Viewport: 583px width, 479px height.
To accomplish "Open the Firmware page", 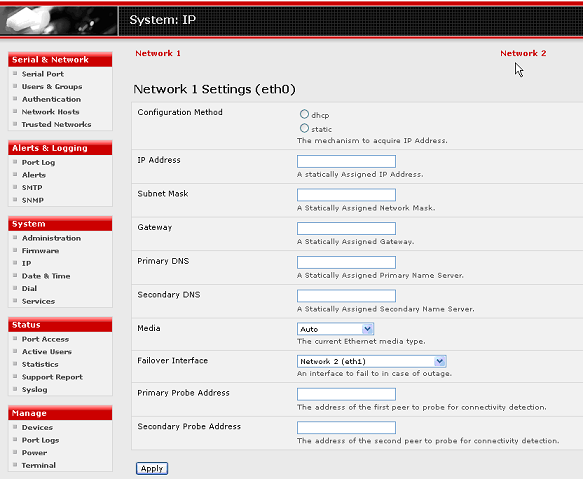I will pyautogui.click(x=40, y=251).
